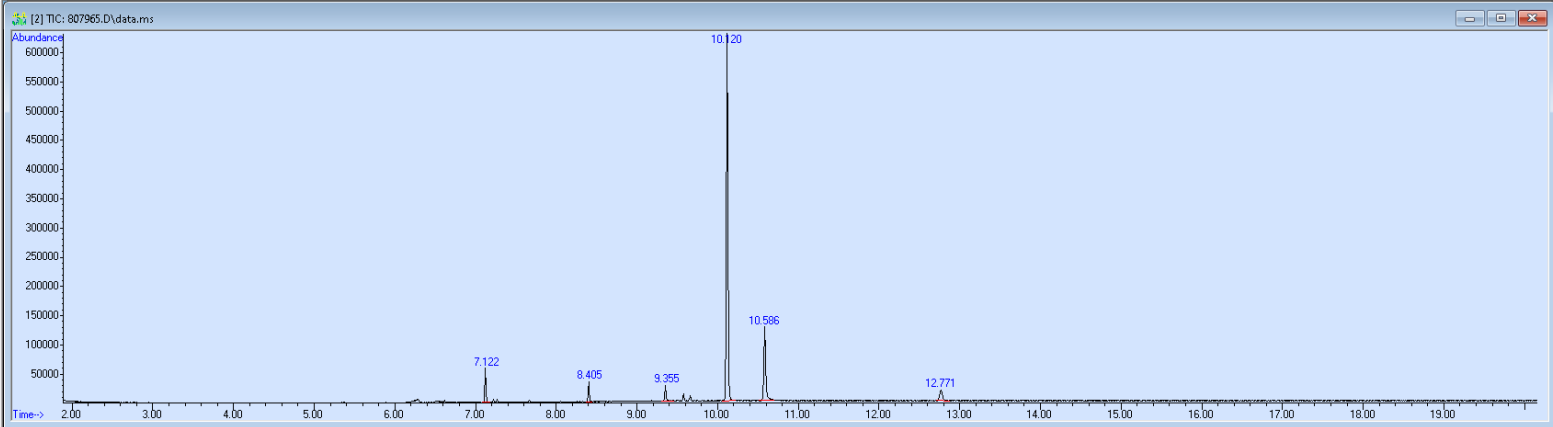The width and height of the screenshot is (1553, 427).
Task: Click the 400000 abundance tick value
Action: point(43,169)
